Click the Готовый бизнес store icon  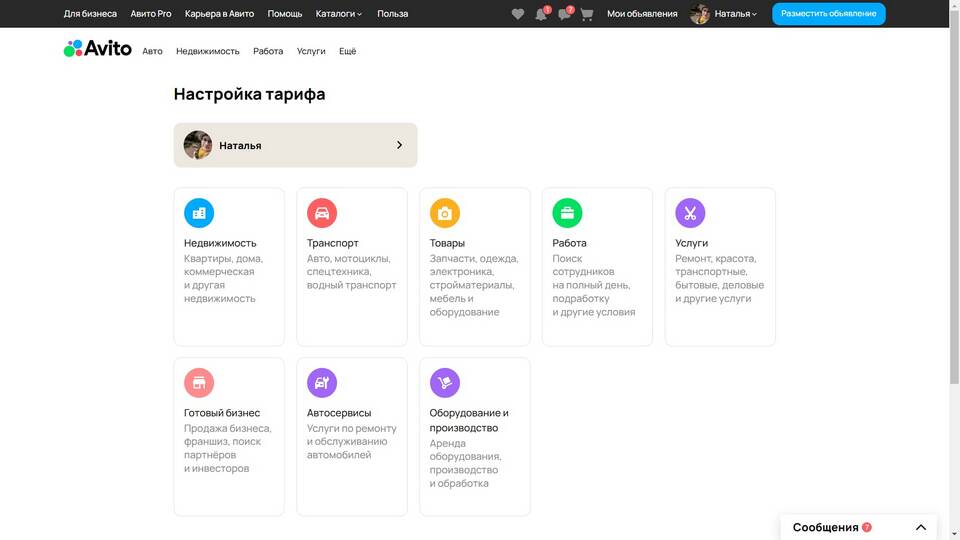coord(199,383)
